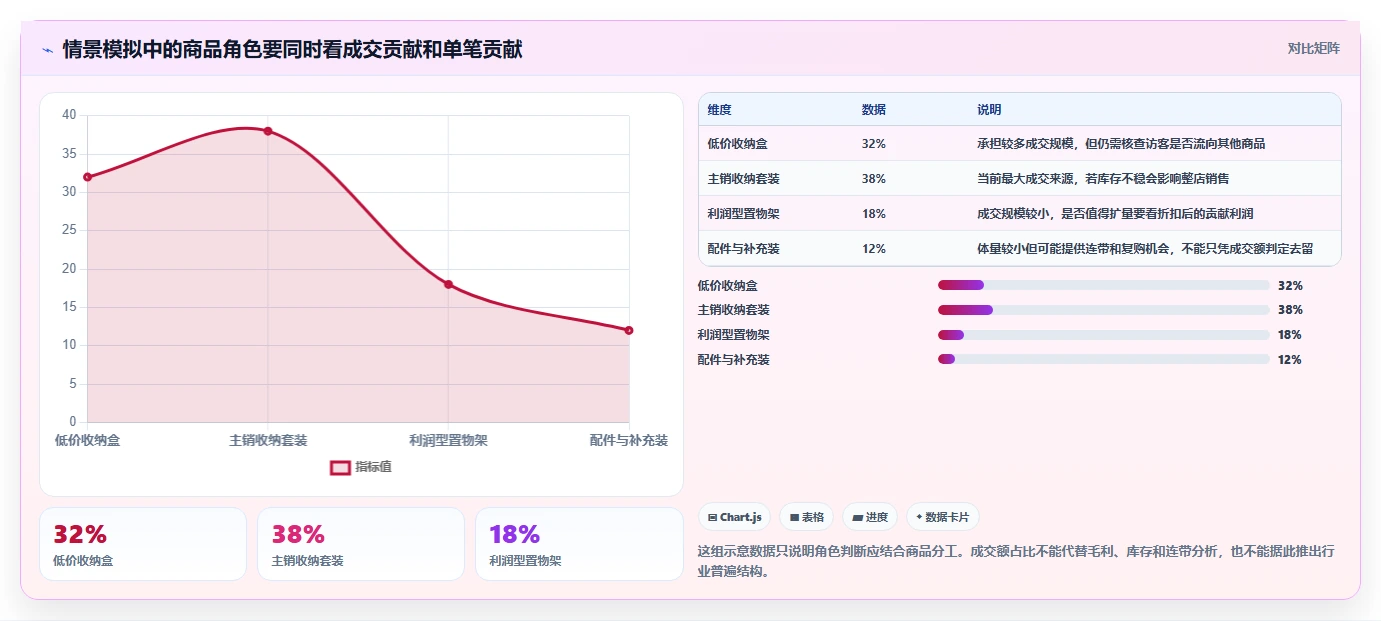
Task: Click the 主销收纳套装 label in the progress list
Action: (x=734, y=310)
